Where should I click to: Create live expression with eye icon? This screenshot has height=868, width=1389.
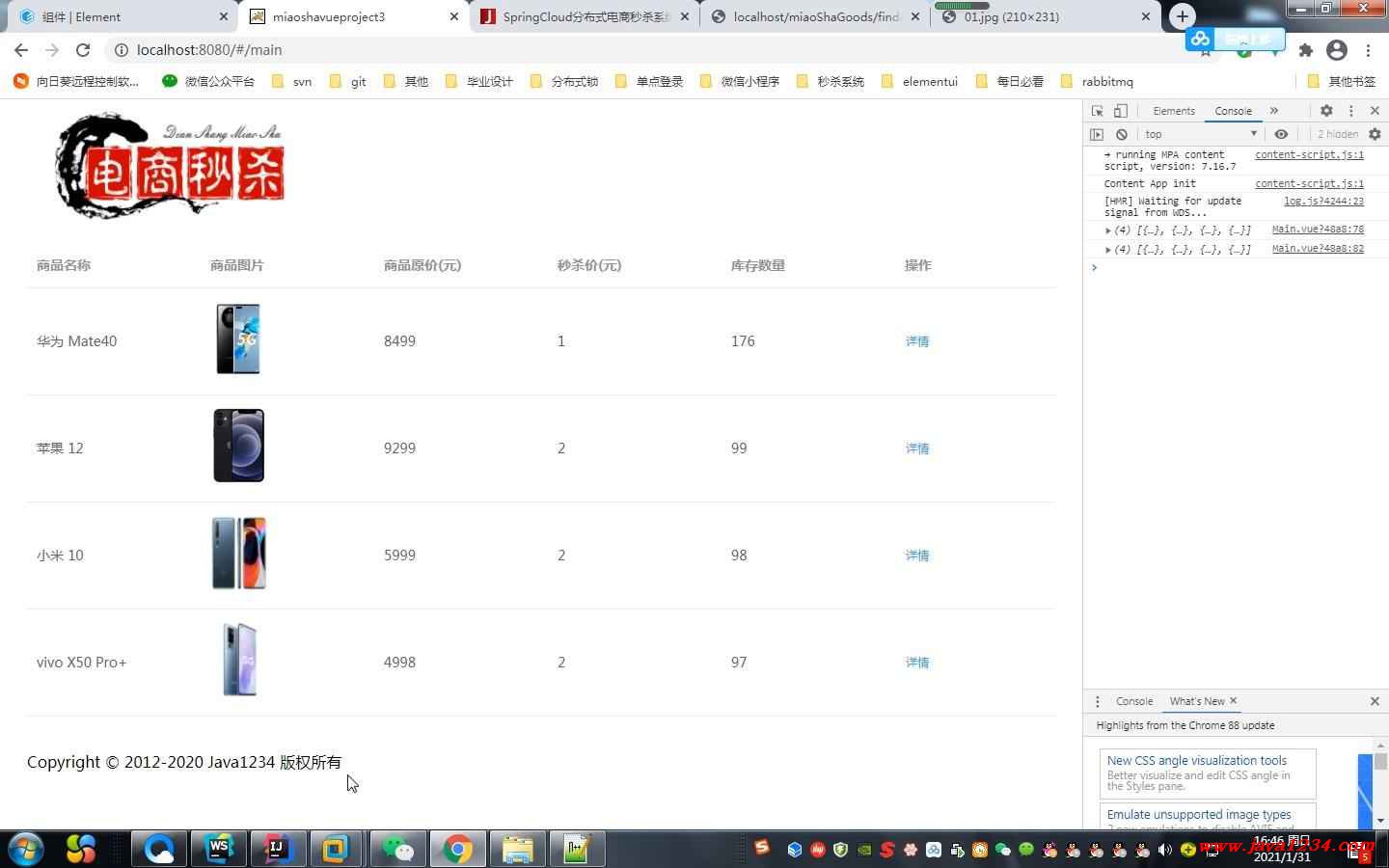(1281, 134)
